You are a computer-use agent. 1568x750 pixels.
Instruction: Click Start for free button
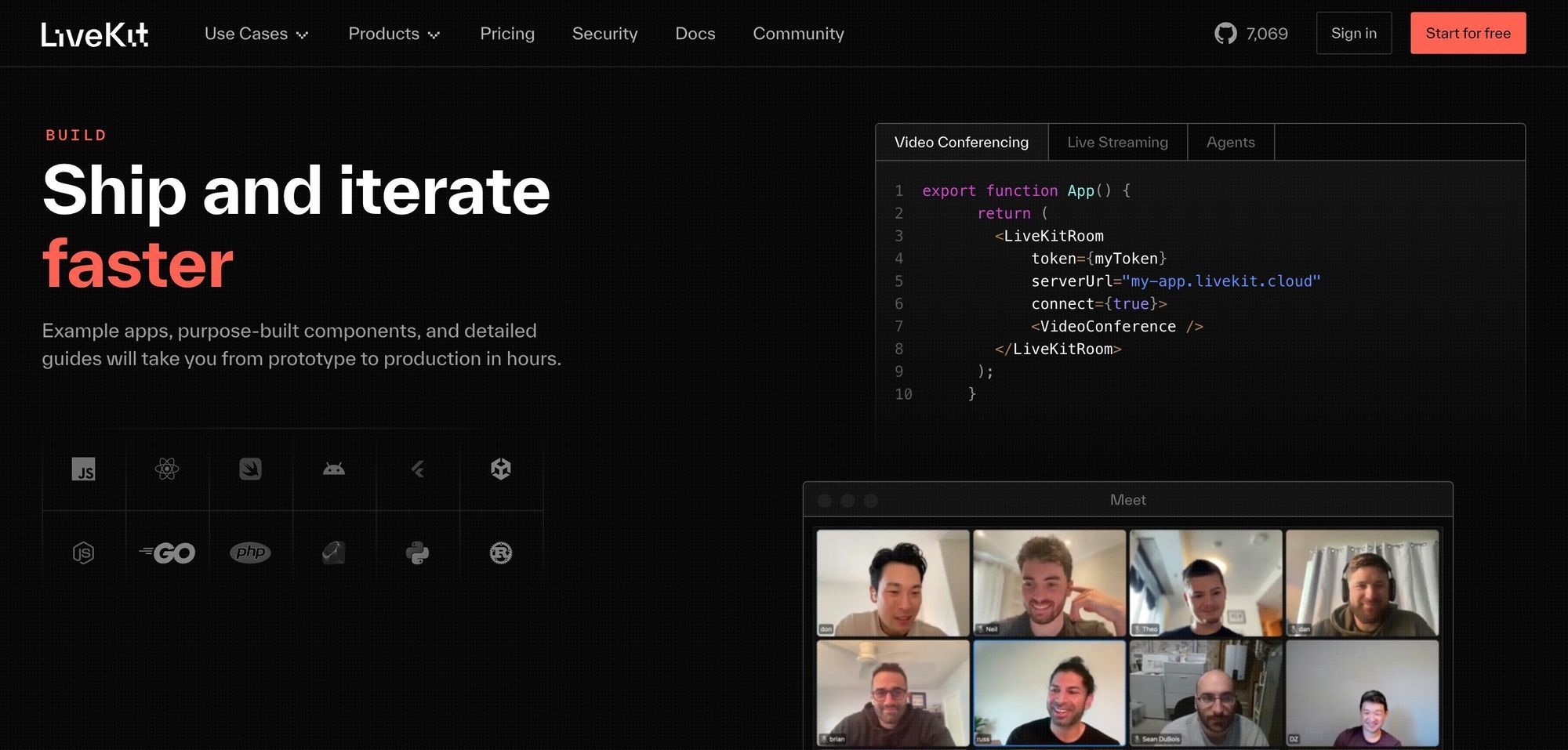[1468, 33]
